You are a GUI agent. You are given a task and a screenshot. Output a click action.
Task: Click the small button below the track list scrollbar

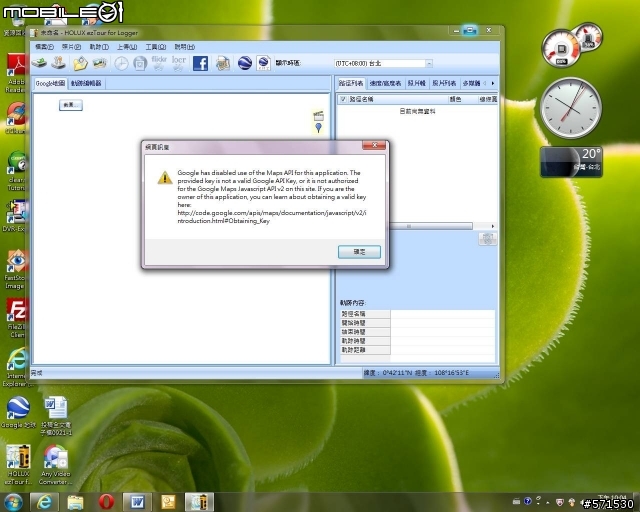(487, 238)
